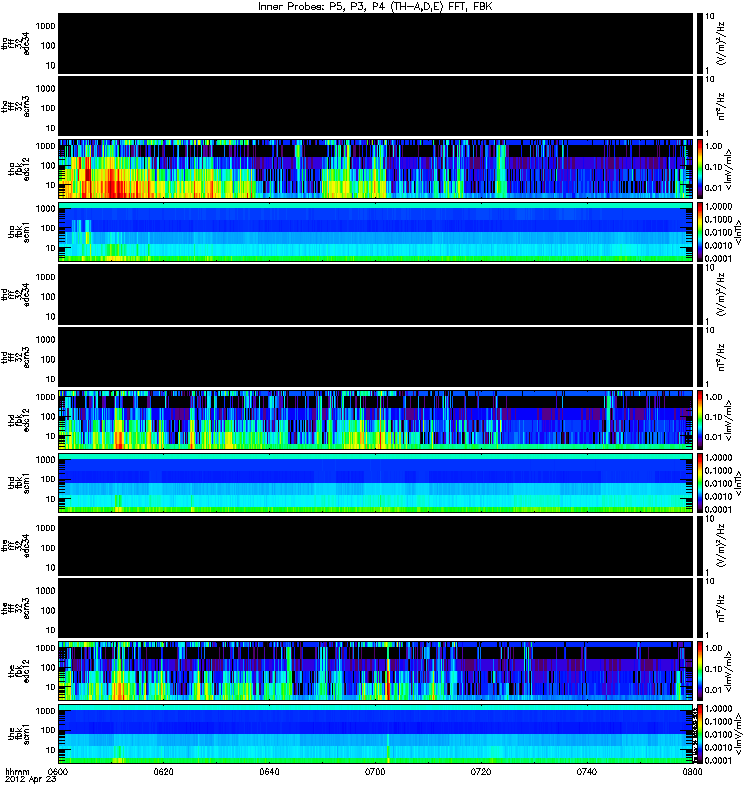Click the 0700 time axis label
The image size is (750, 800).
(375, 772)
